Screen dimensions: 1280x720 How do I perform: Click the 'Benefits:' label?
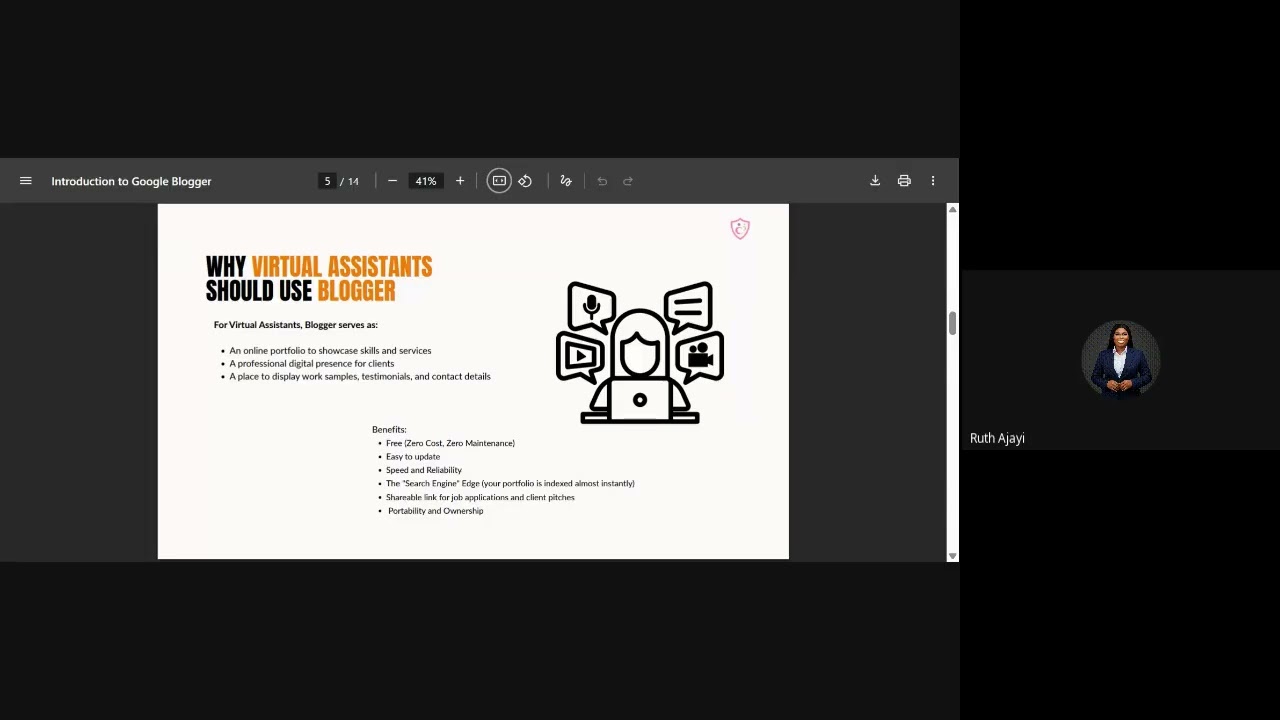(x=389, y=429)
